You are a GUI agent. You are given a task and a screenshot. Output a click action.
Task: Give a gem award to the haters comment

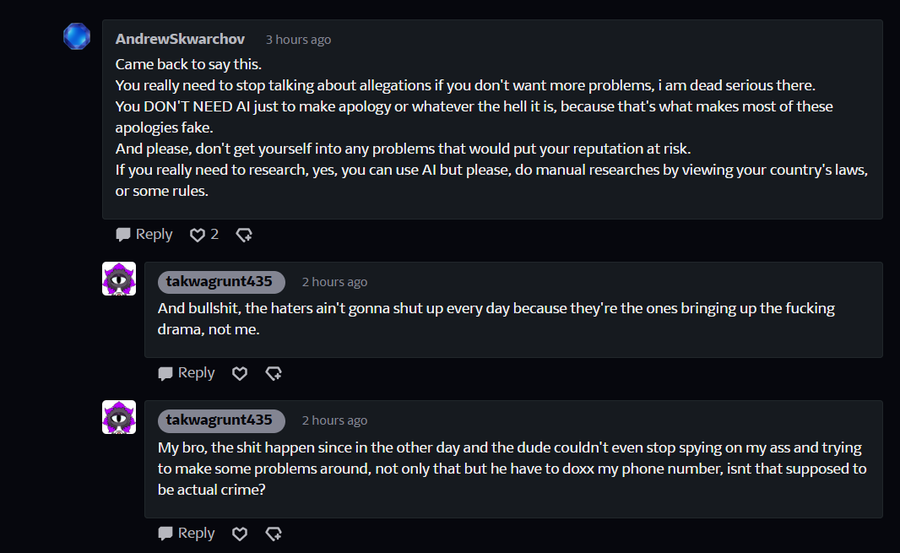273,373
